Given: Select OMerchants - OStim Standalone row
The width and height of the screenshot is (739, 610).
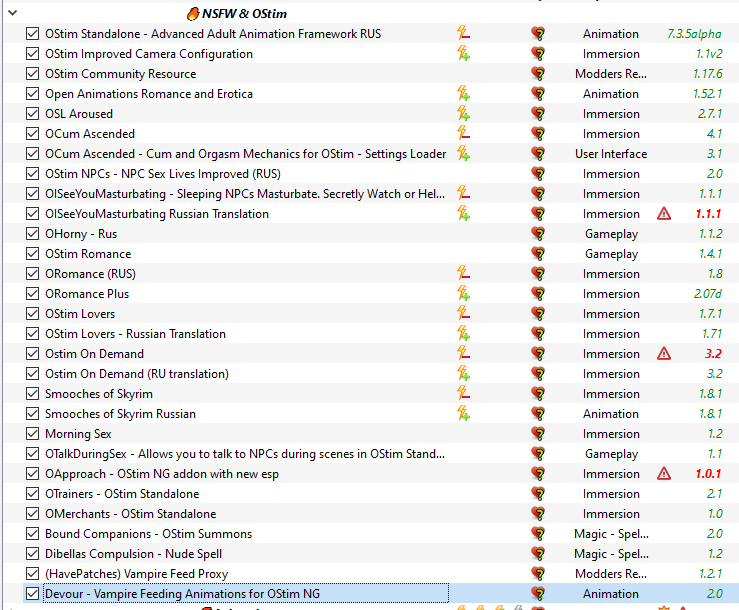Looking at the screenshot, I should coord(131,513).
